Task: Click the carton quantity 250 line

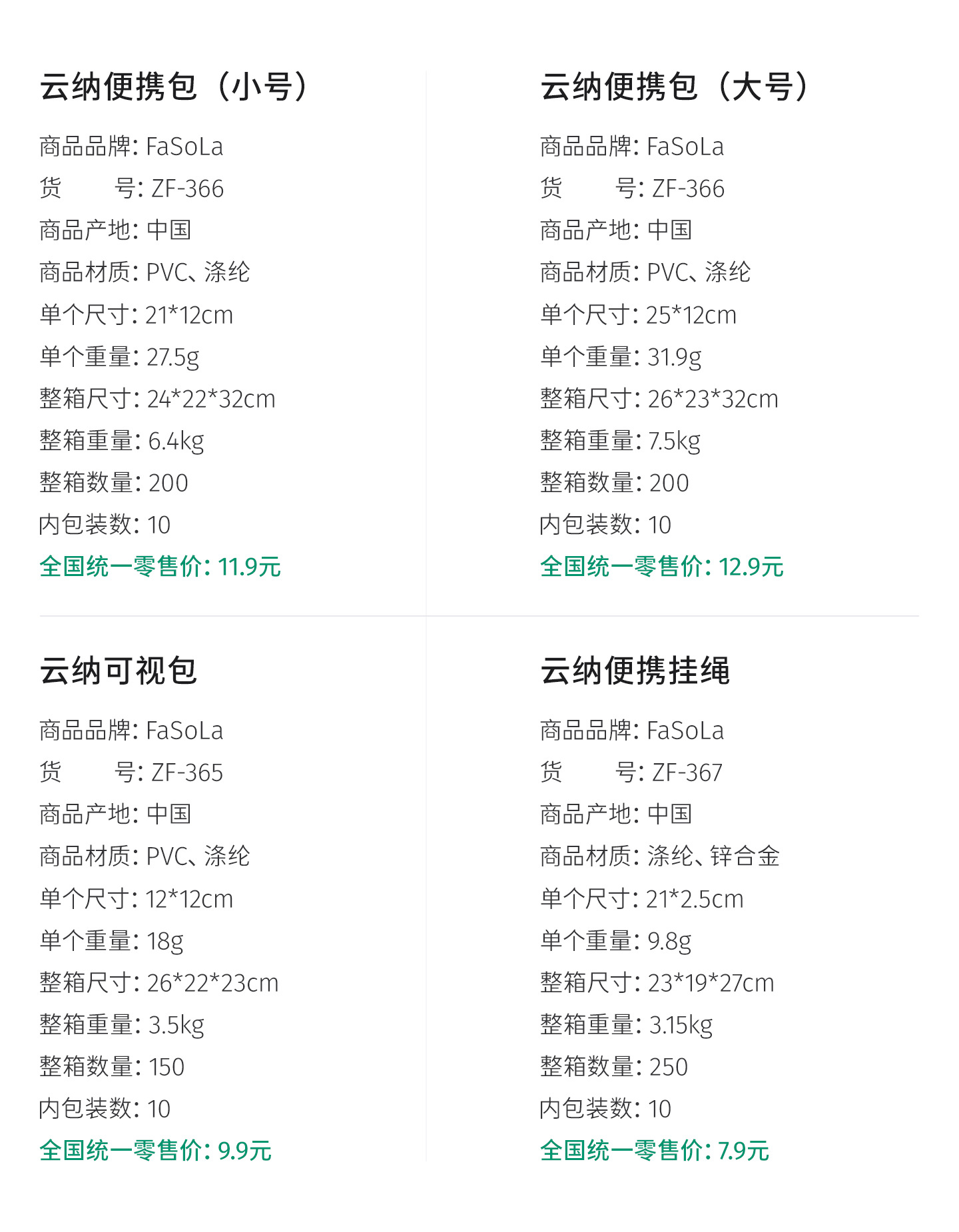Action: [x=613, y=1067]
